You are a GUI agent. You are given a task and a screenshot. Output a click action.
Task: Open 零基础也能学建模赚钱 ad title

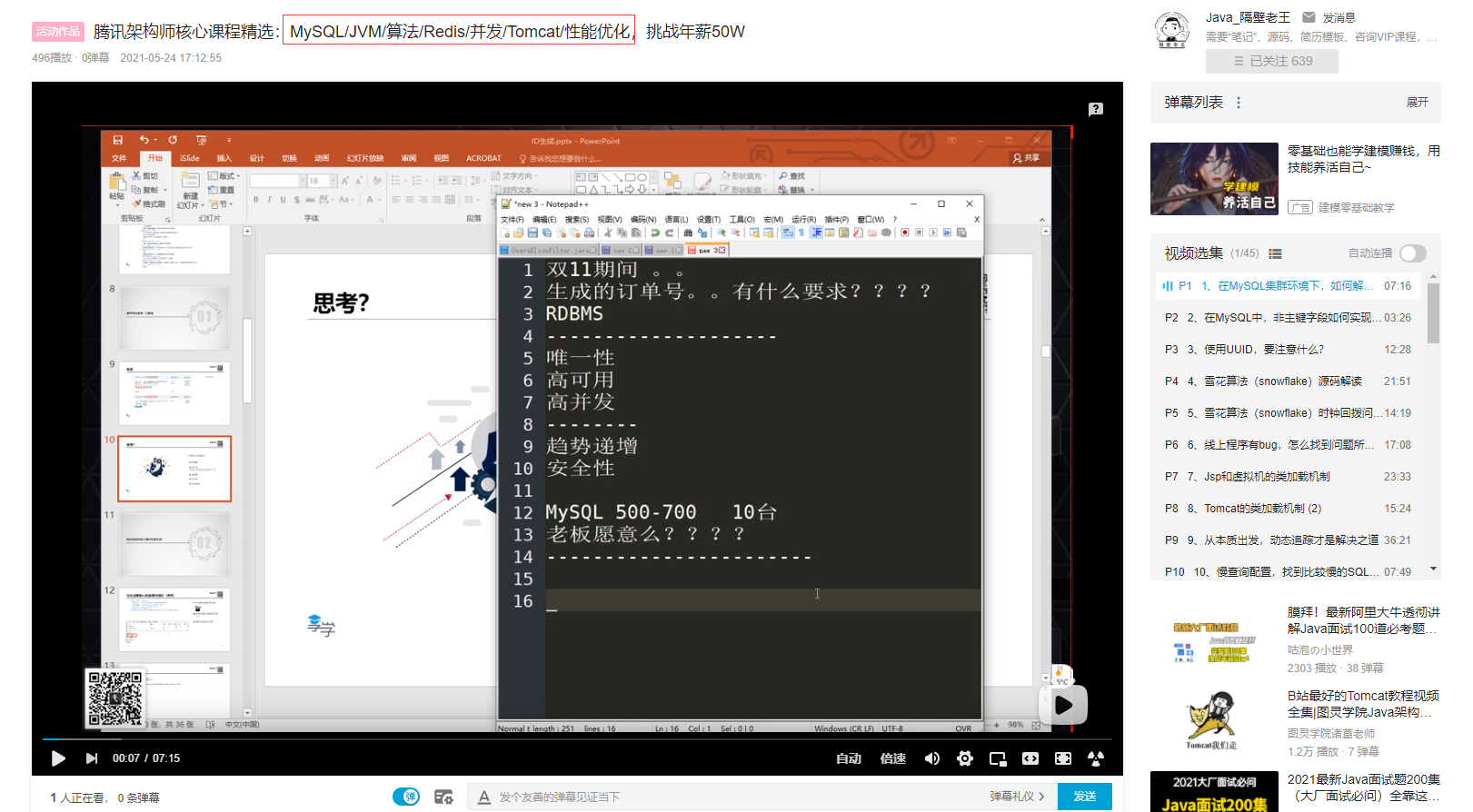pyautogui.click(x=1363, y=159)
